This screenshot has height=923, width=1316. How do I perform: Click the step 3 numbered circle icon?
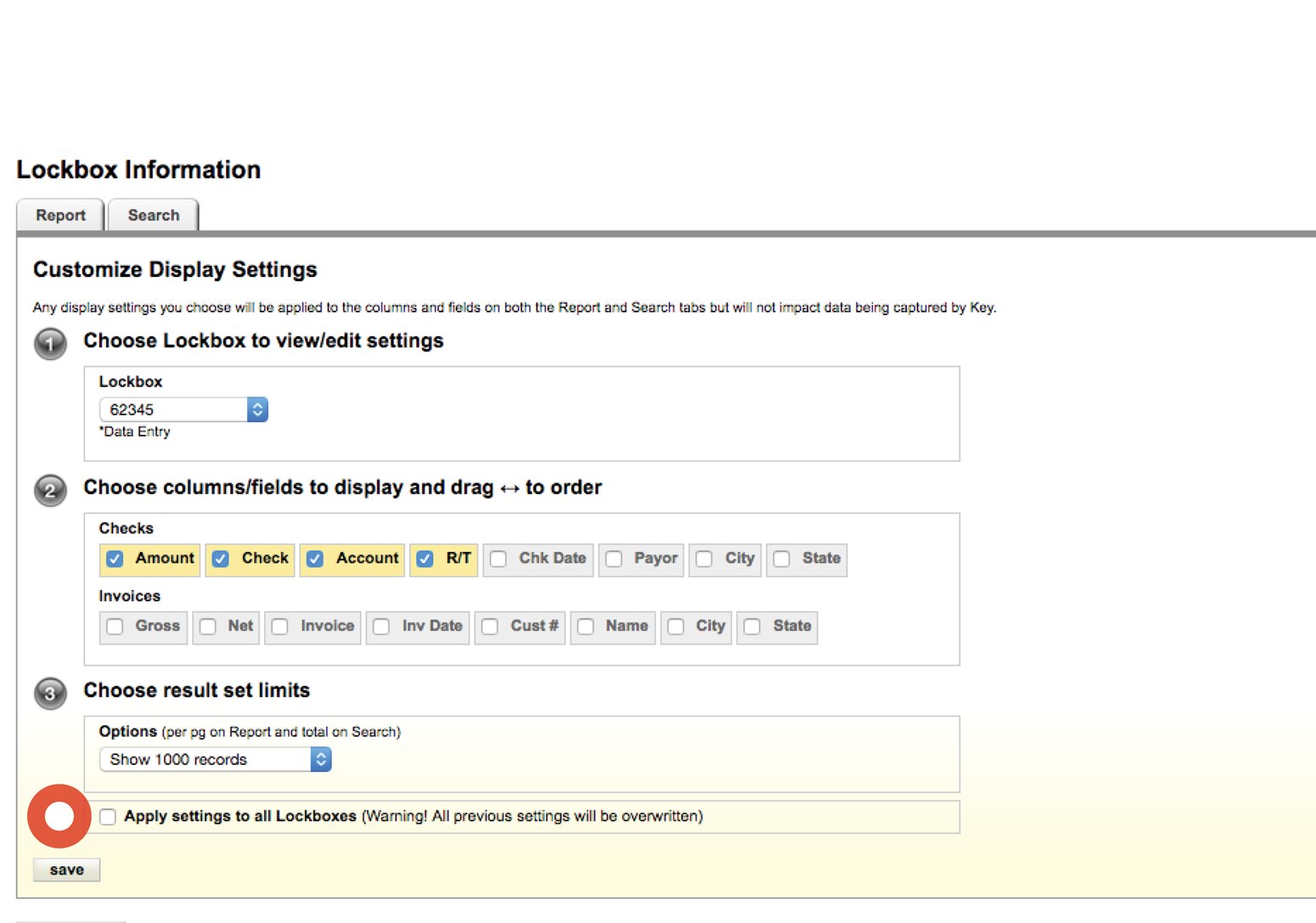pos(49,694)
